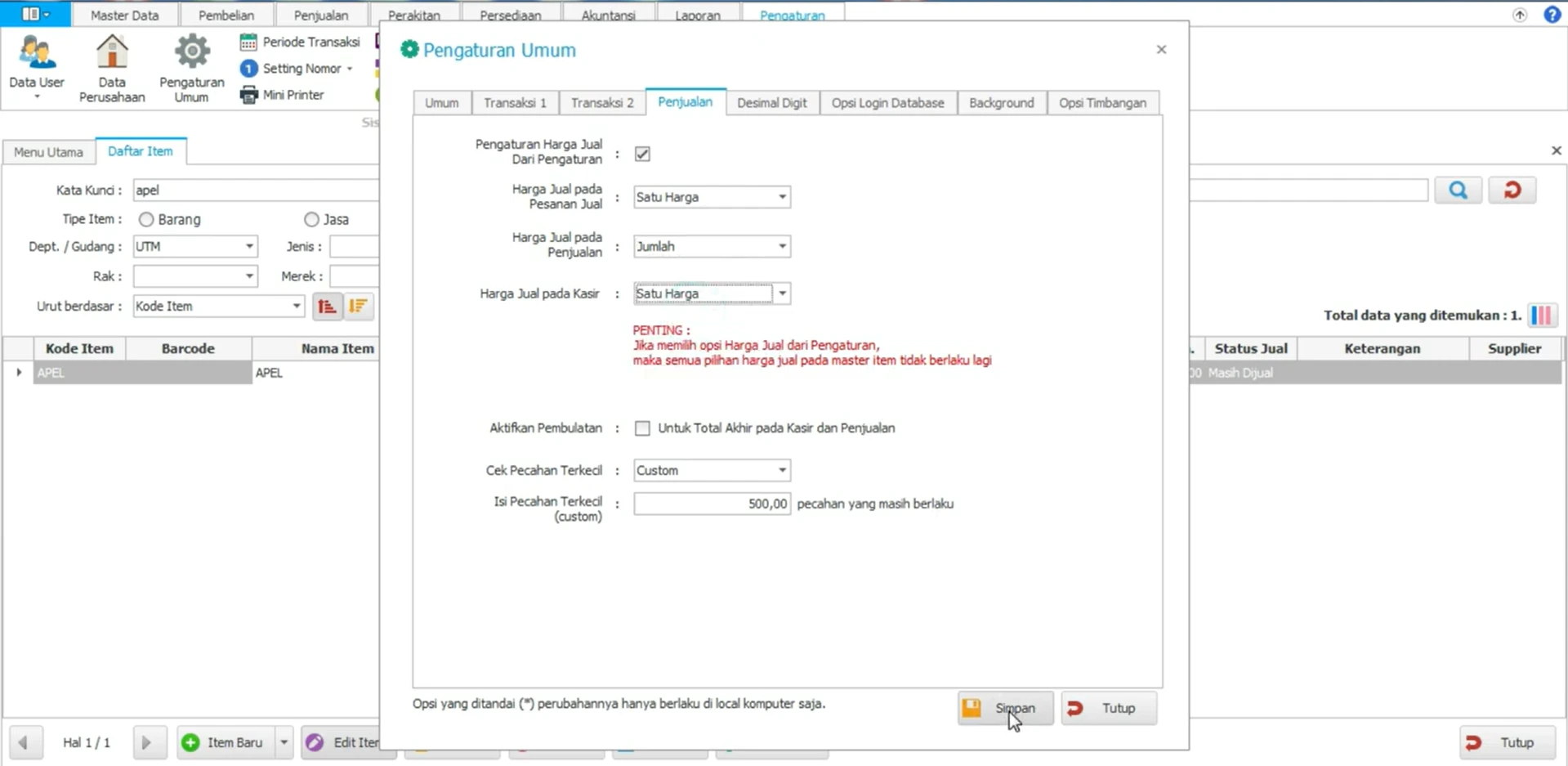Open the Persediaan ribbon tab
This screenshot has width=1568, height=766.
(510, 15)
